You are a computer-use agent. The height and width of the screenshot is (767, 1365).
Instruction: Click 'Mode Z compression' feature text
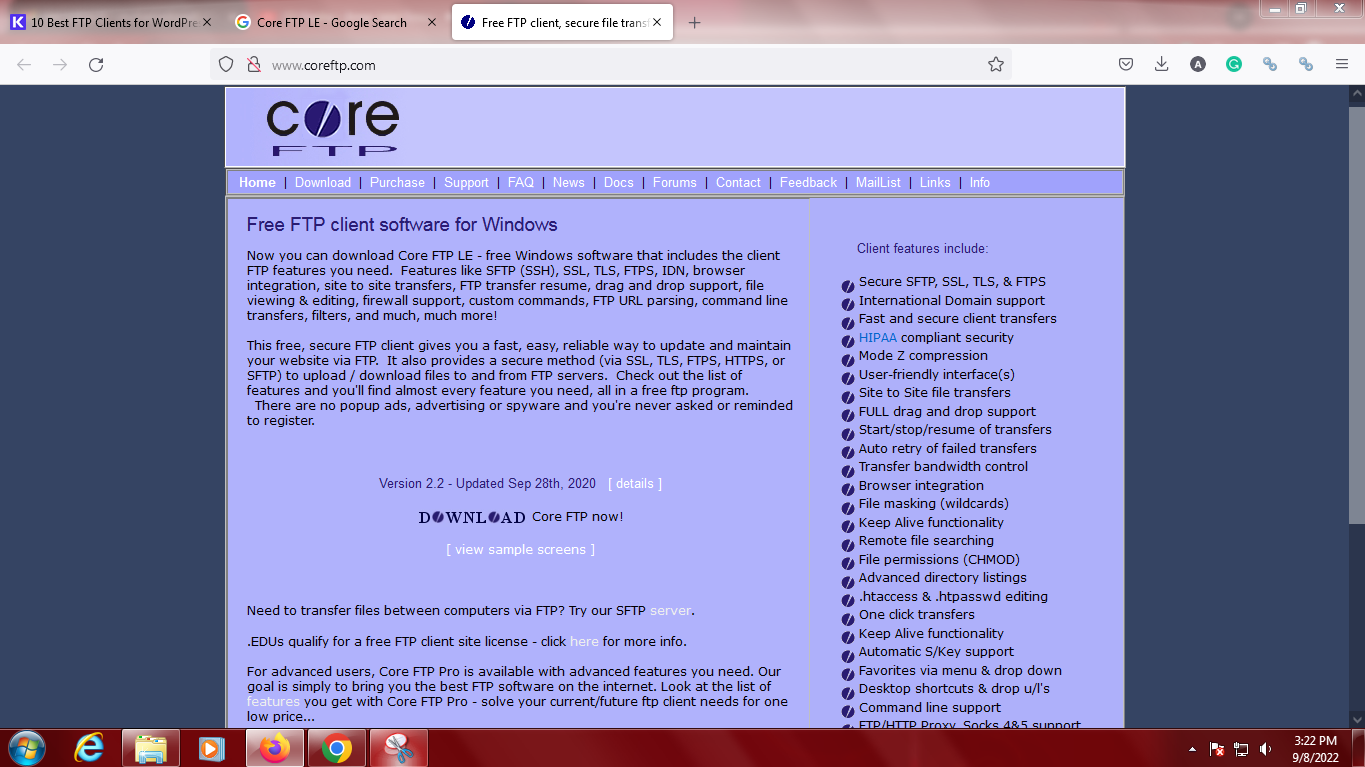pos(923,355)
